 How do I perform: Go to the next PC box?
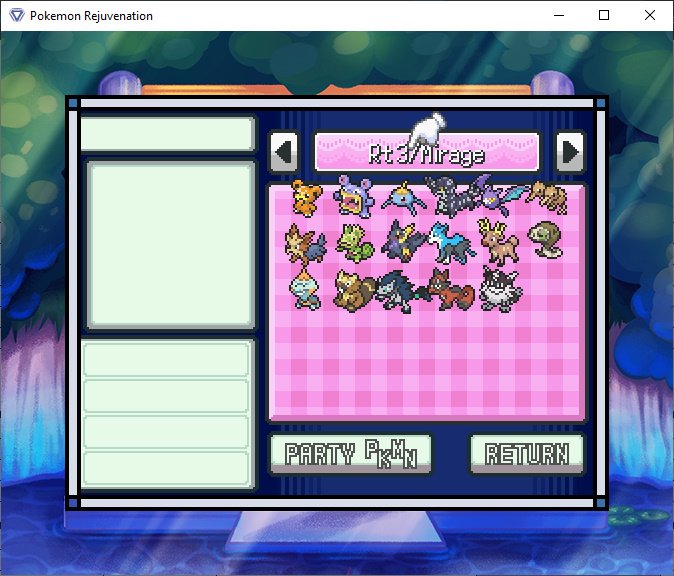(x=570, y=152)
